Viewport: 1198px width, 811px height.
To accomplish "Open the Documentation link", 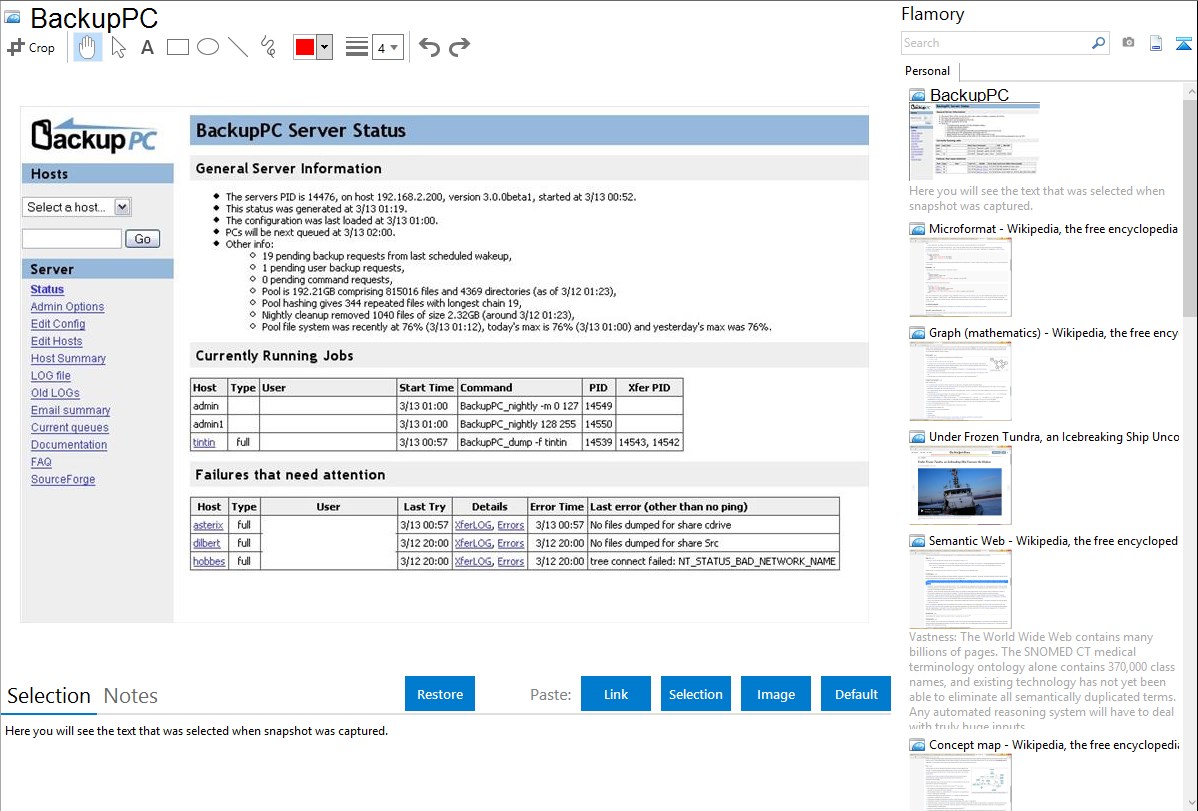I will (69, 445).
